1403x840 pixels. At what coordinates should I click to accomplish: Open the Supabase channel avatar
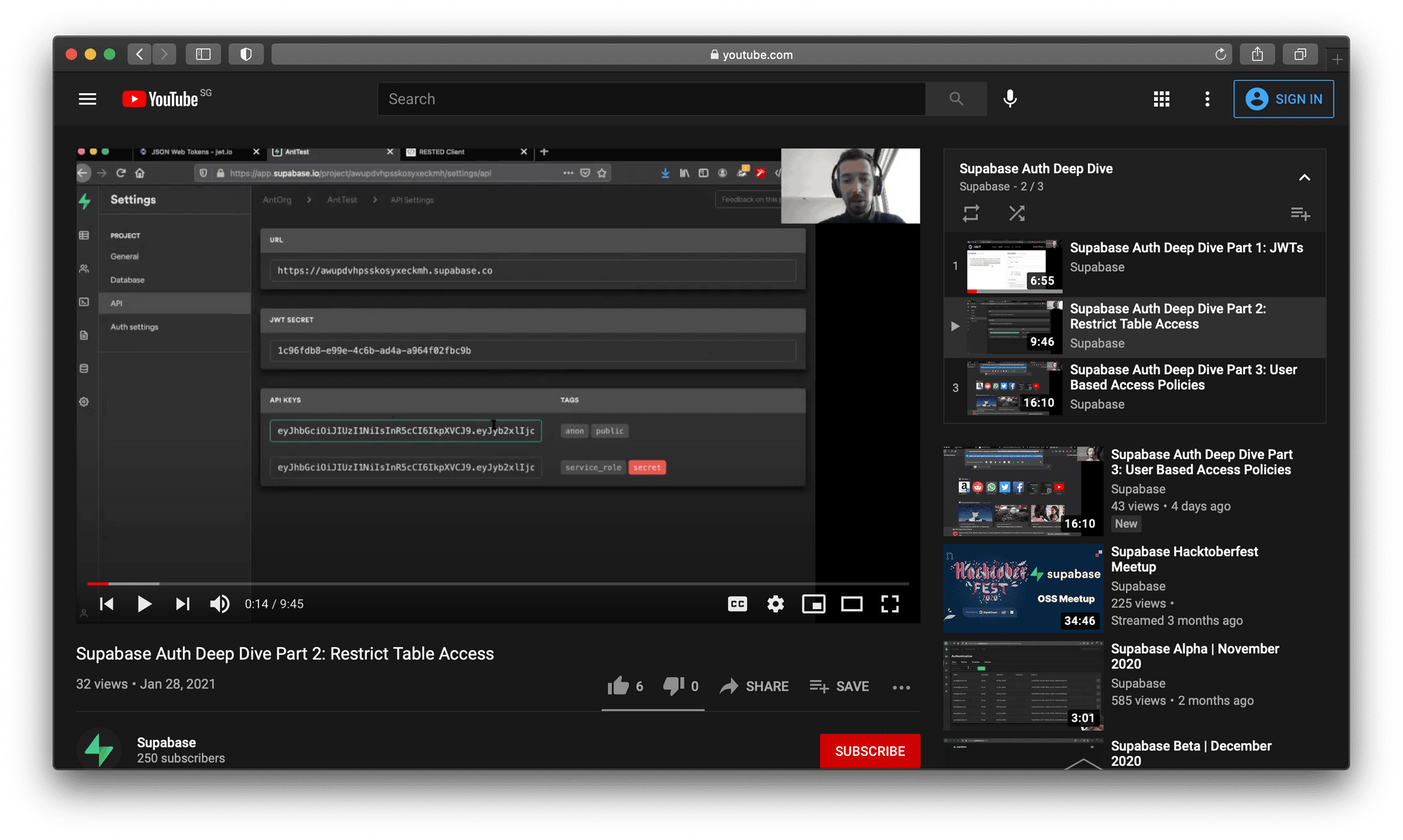99,749
